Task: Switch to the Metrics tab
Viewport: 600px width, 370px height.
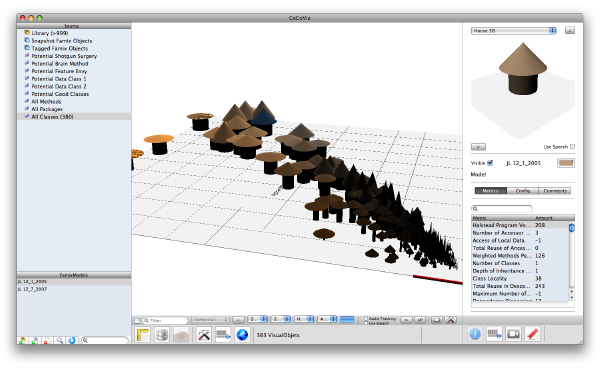Action: (x=491, y=191)
